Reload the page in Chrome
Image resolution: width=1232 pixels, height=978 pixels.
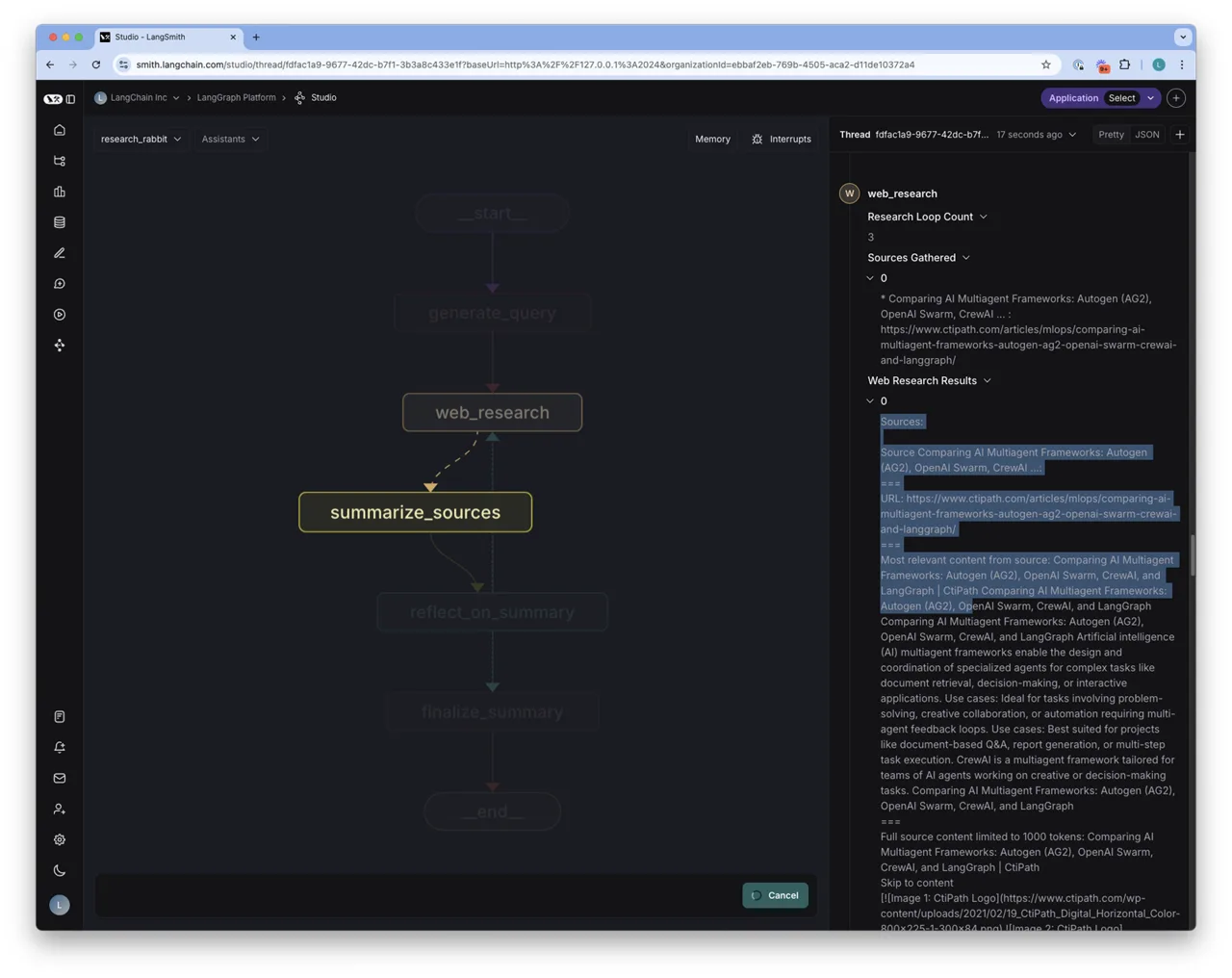pyautogui.click(x=95, y=65)
